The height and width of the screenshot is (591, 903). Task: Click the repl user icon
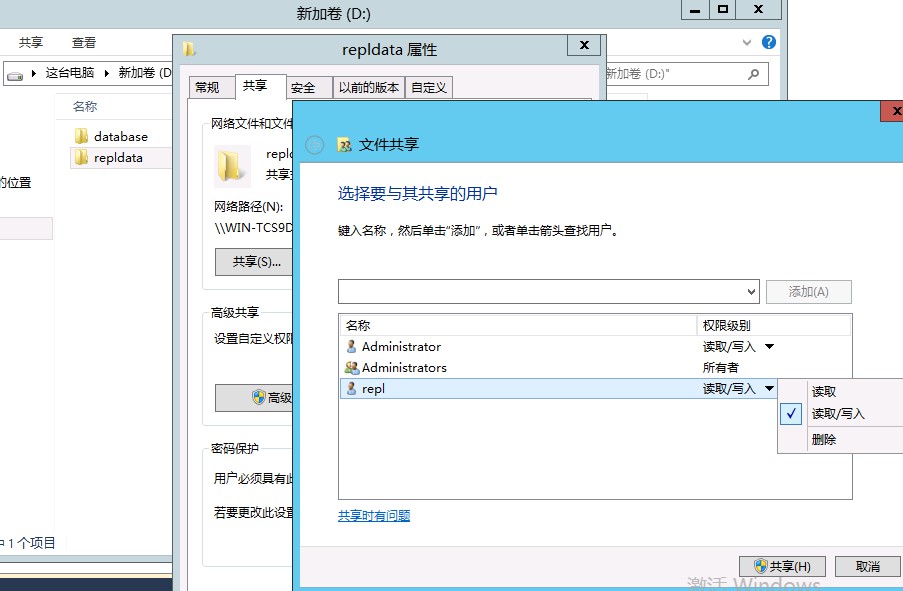click(x=351, y=389)
